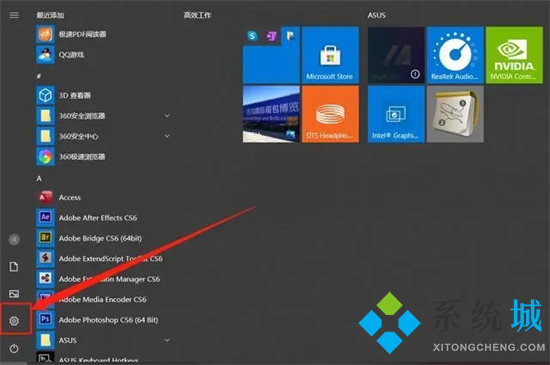Open the photo thumbnail tile
Screen dimensions: 550x365
point(271,114)
